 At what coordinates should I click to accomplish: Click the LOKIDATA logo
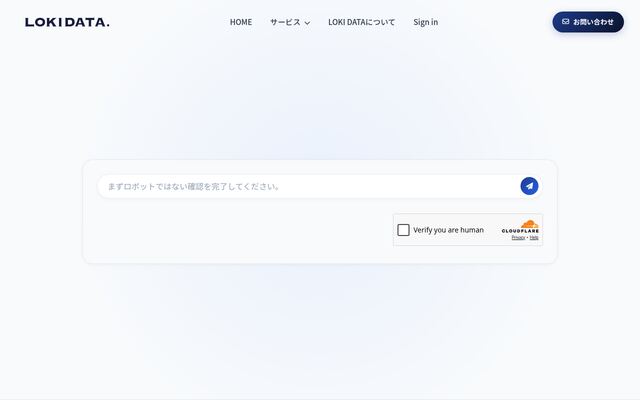pyautogui.click(x=67, y=22)
